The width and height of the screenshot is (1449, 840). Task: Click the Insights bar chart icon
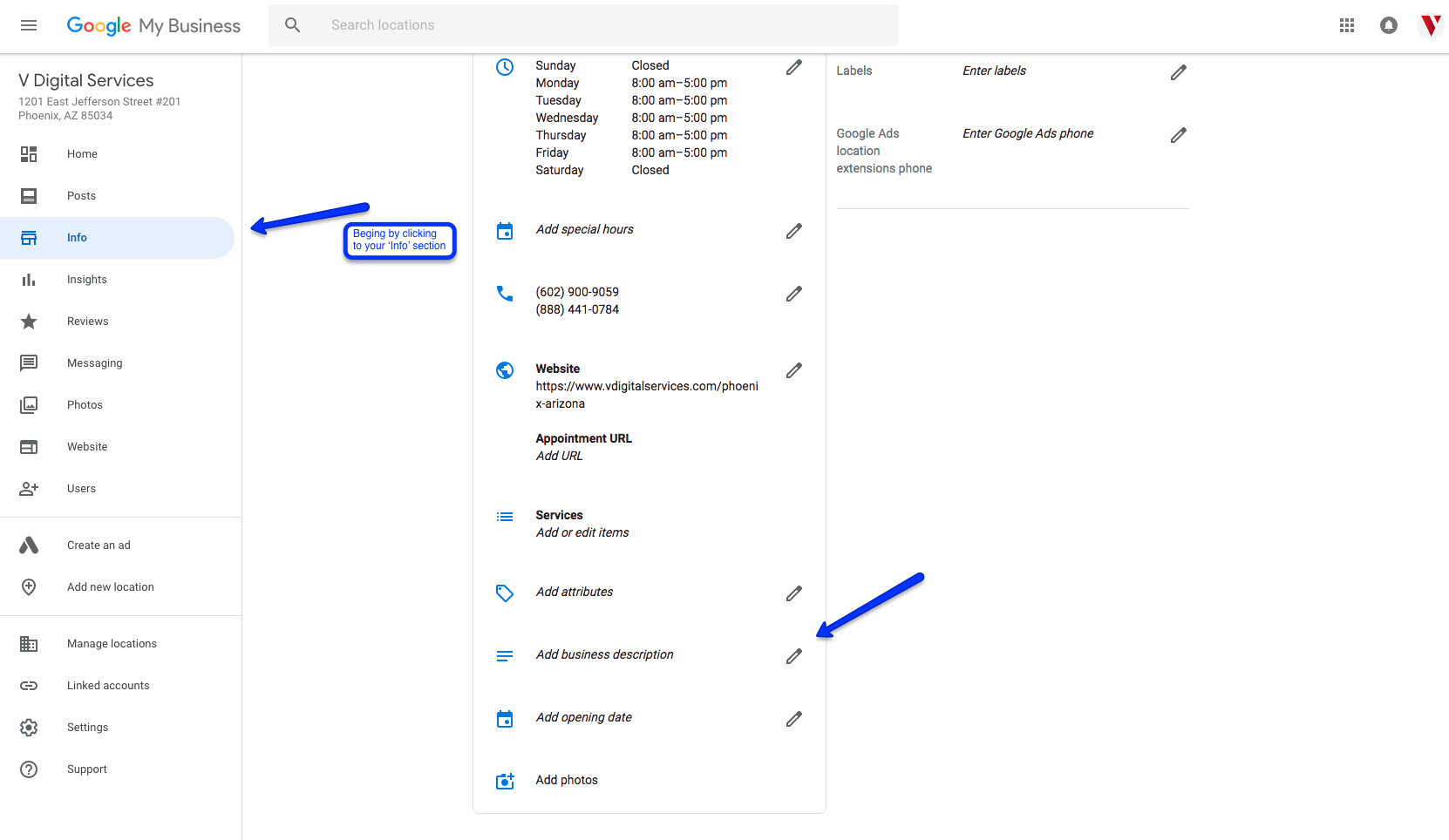[x=29, y=280]
